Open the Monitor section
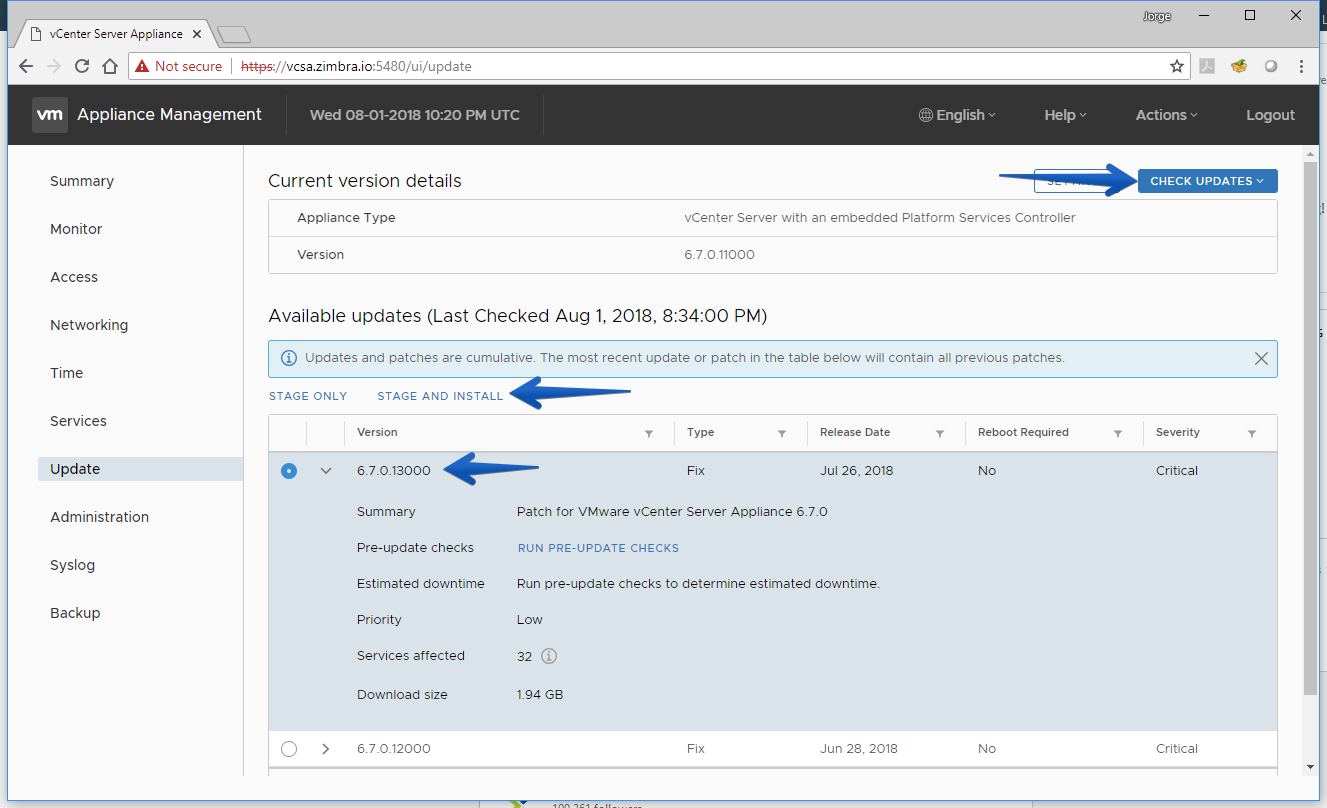 point(76,229)
